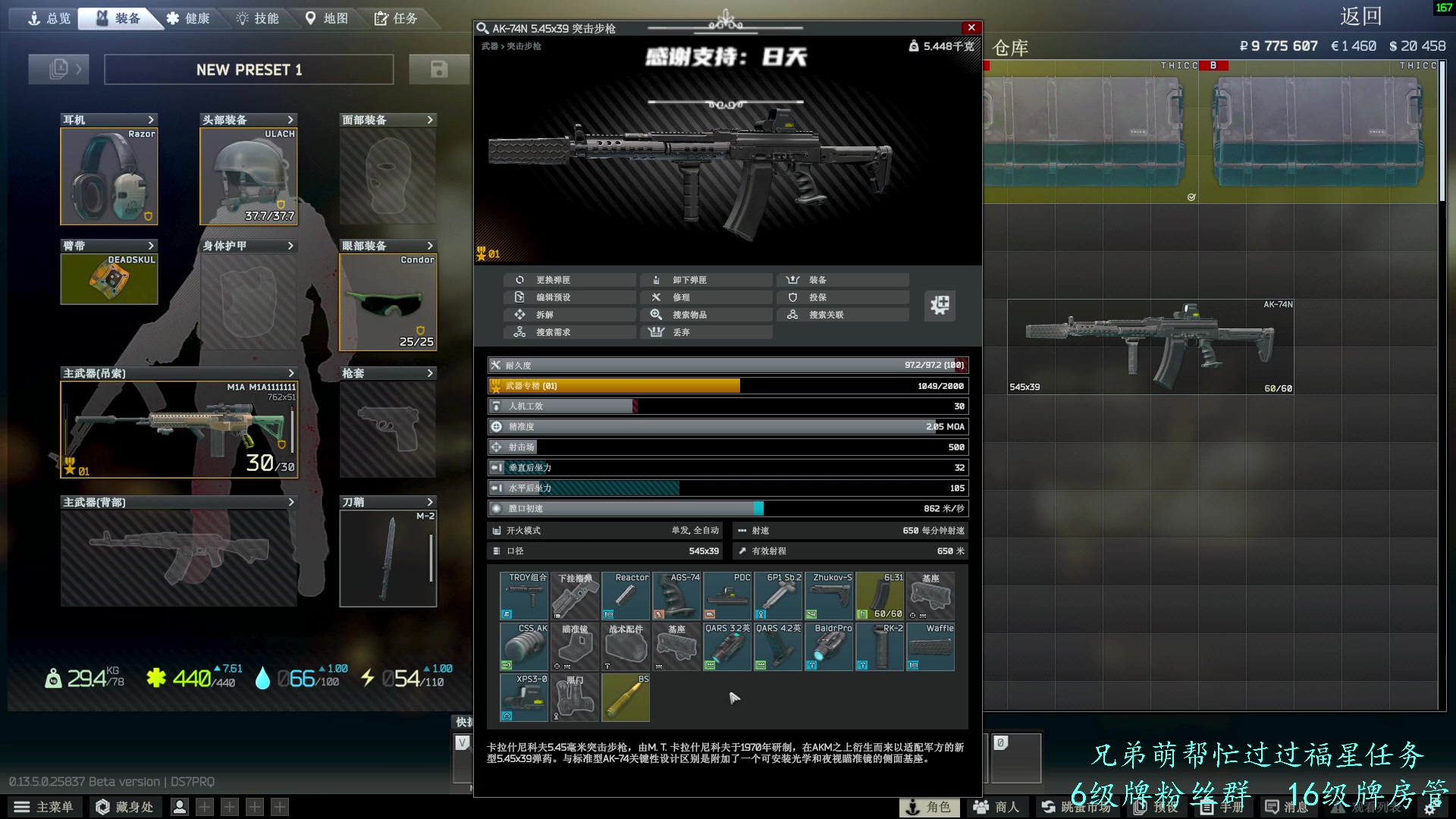Expand the 头部装备 headwear slot arrow
Viewport: 1456px width, 819px height.
[290, 120]
